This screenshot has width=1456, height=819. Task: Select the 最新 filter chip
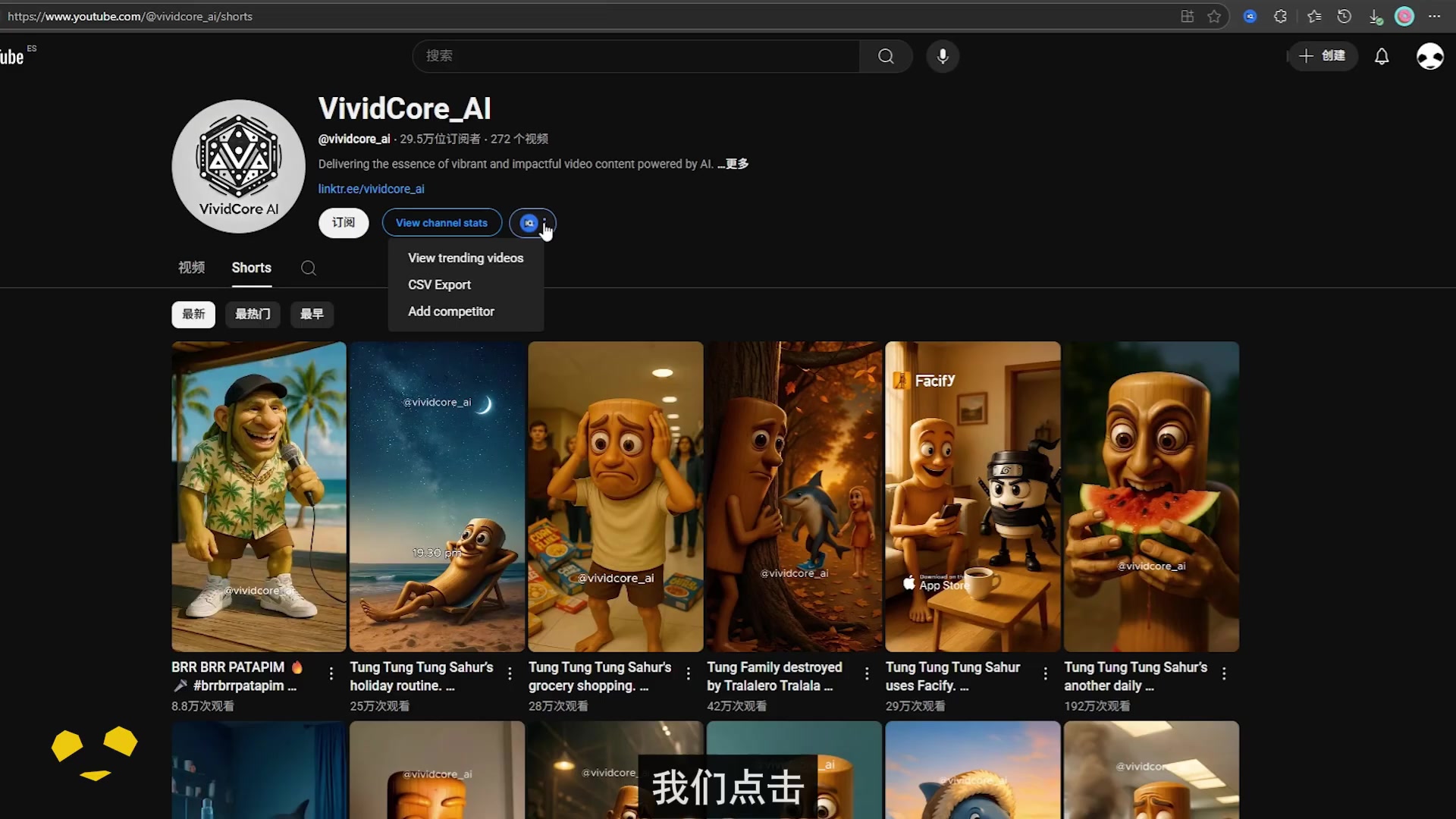[193, 314]
